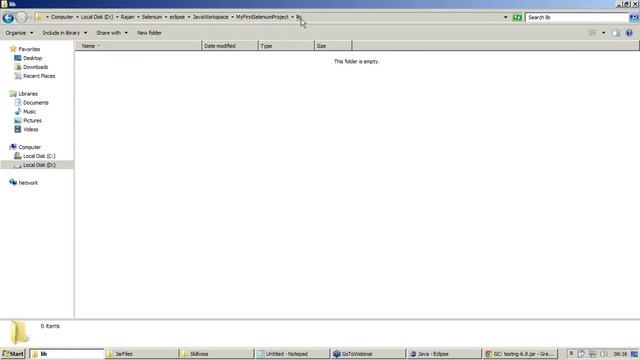Click Local Disk (D:) in breadcrumb

click(97, 17)
